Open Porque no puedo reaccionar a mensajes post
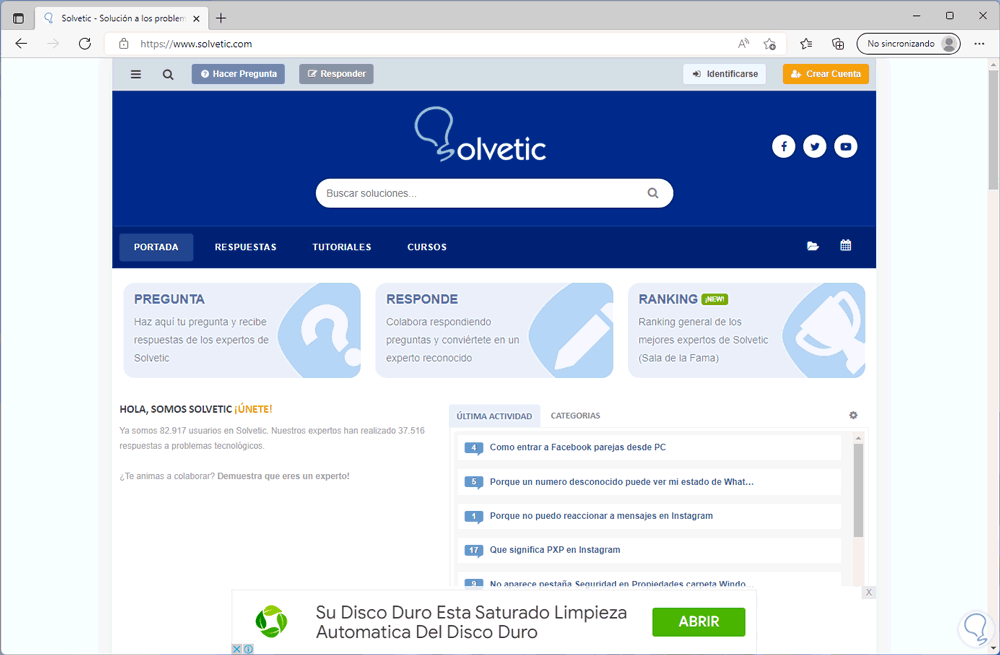The image size is (1000, 655). pyautogui.click(x=601, y=515)
